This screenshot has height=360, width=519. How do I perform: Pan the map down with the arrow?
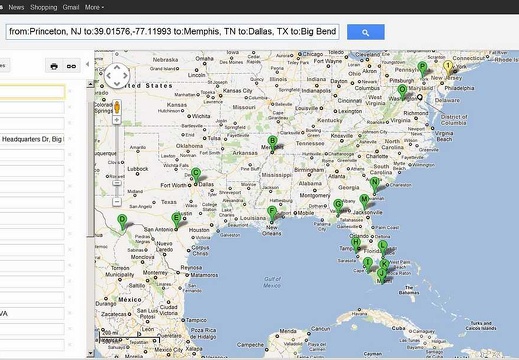pyautogui.click(x=117, y=83)
